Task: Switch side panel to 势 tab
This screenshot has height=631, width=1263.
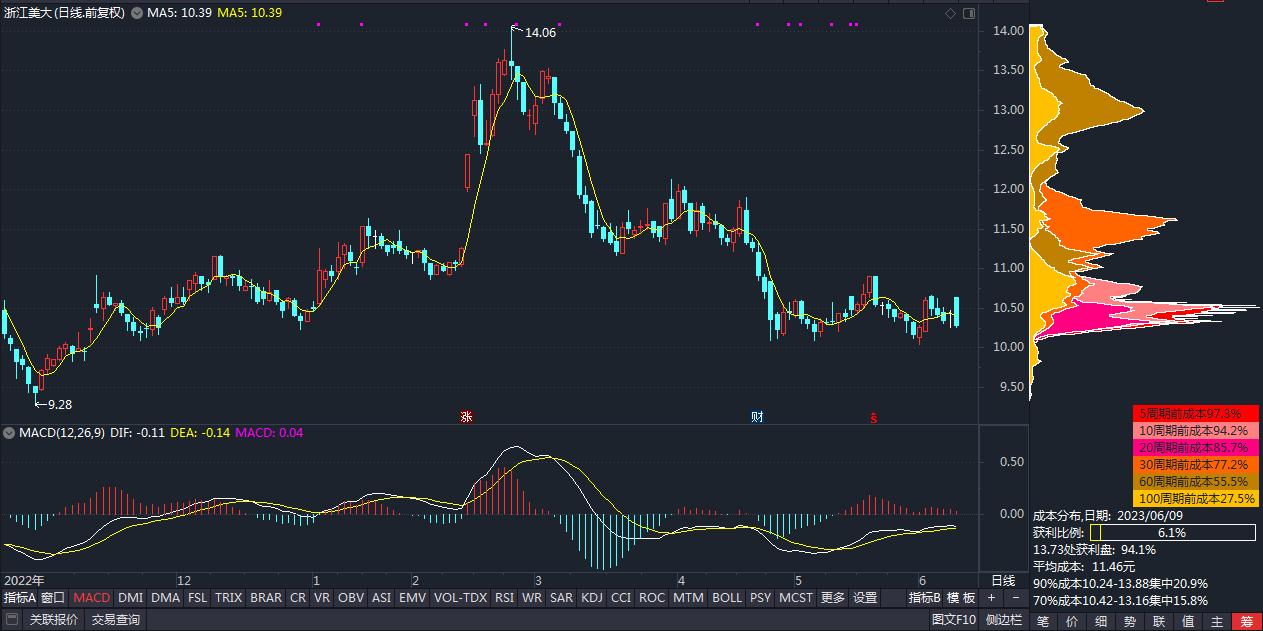Action: click(1130, 621)
